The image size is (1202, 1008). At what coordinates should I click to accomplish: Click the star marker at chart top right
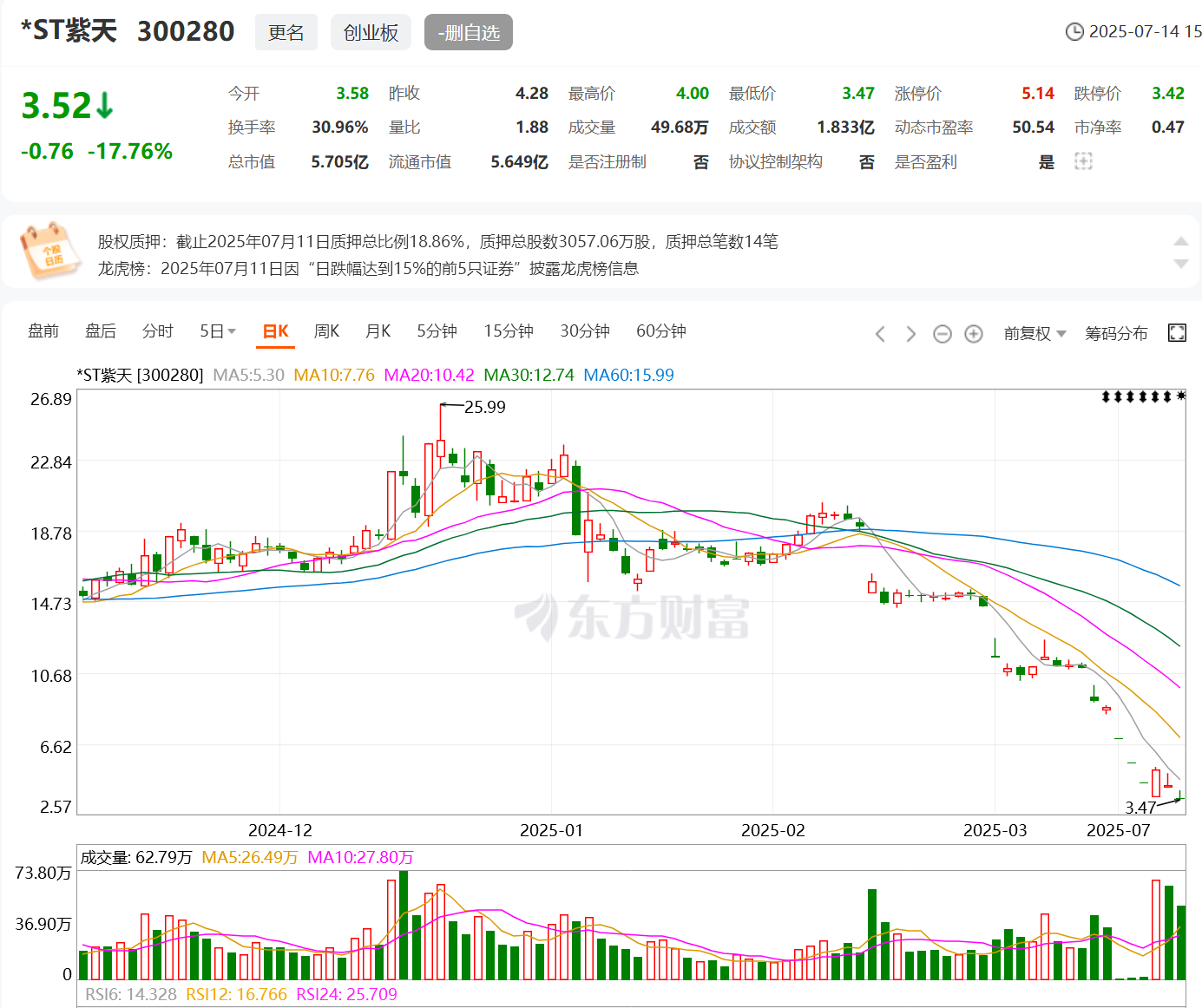pos(1181,396)
